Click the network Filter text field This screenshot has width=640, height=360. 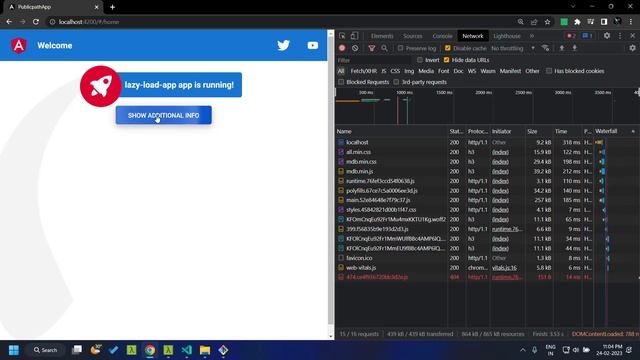pos(373,60)
